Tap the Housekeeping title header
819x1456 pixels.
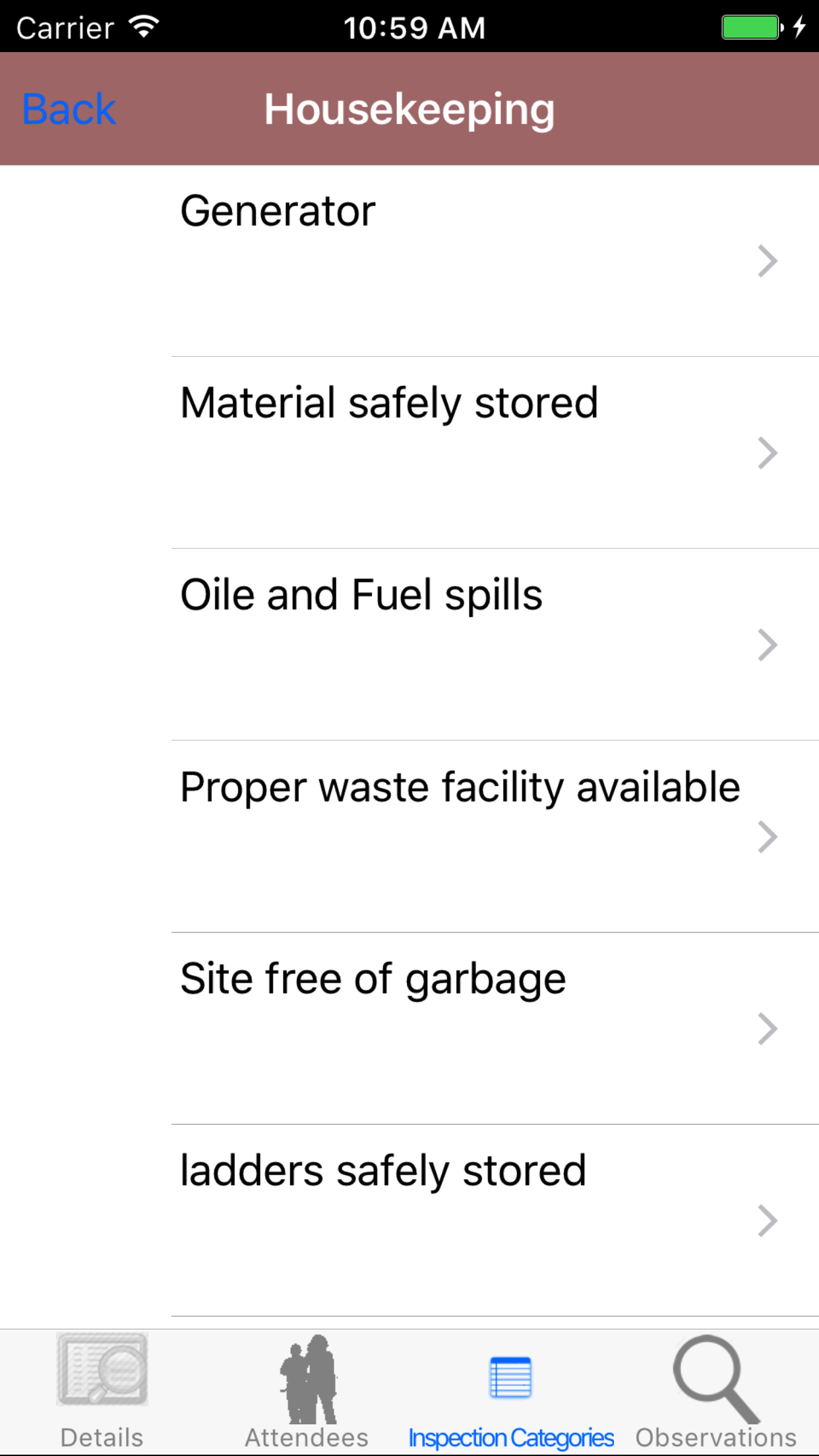409,109
